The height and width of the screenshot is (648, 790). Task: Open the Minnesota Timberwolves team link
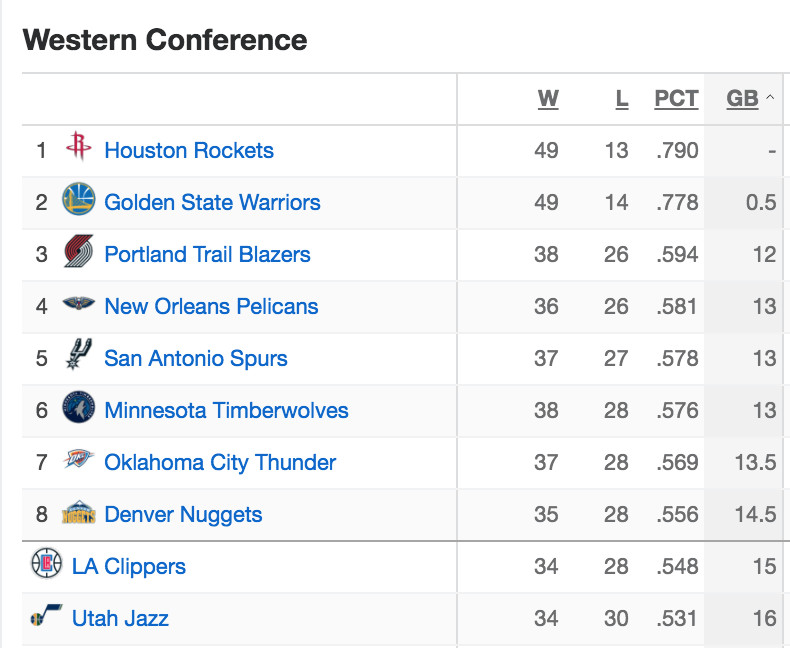coord(226,410)
